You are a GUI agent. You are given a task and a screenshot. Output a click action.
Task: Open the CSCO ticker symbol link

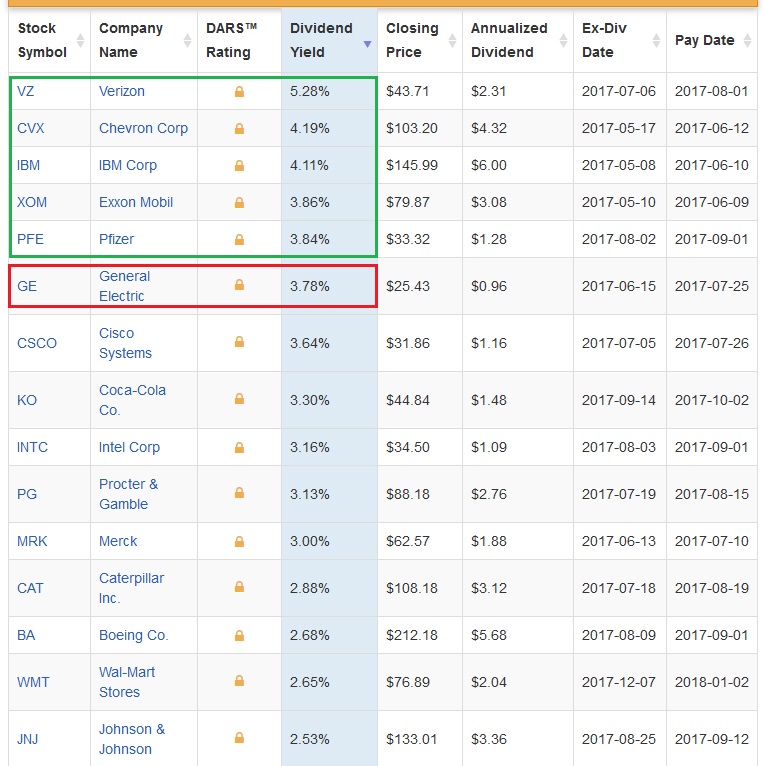pos(37,343)
